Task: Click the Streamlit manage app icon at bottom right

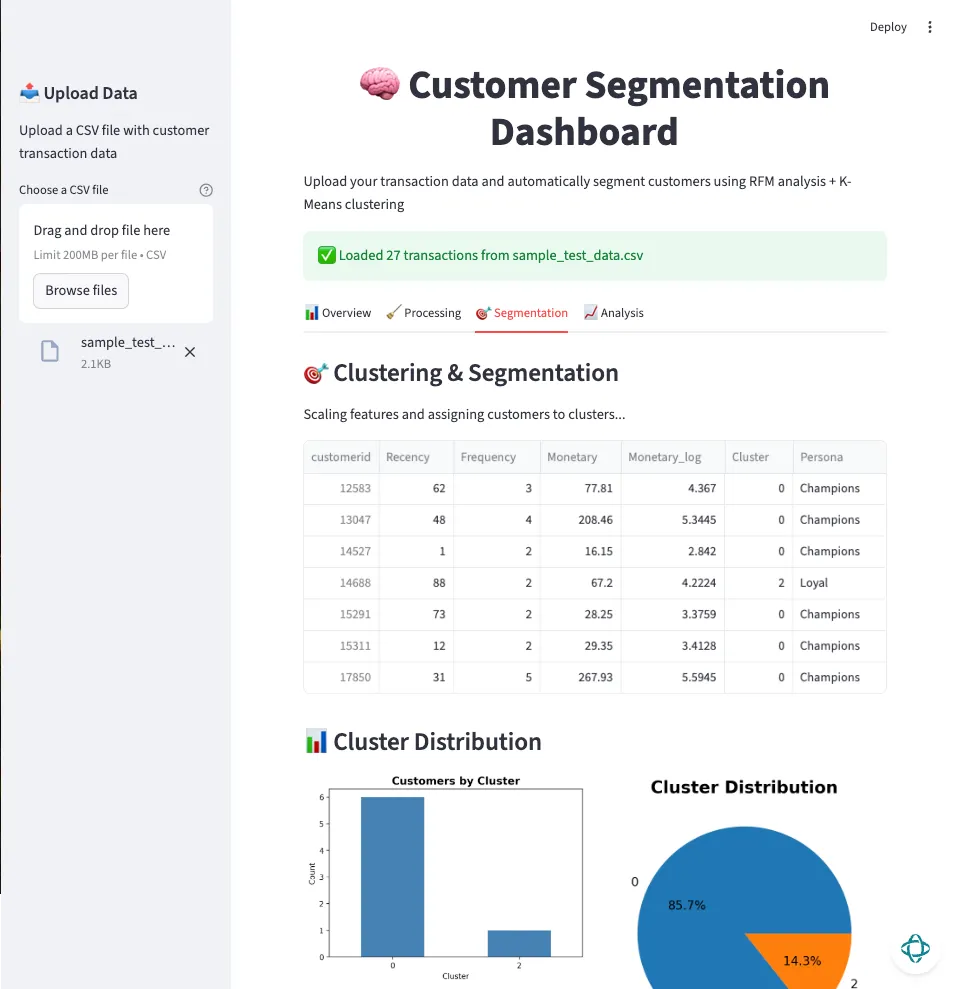Action: pos(915,948)
